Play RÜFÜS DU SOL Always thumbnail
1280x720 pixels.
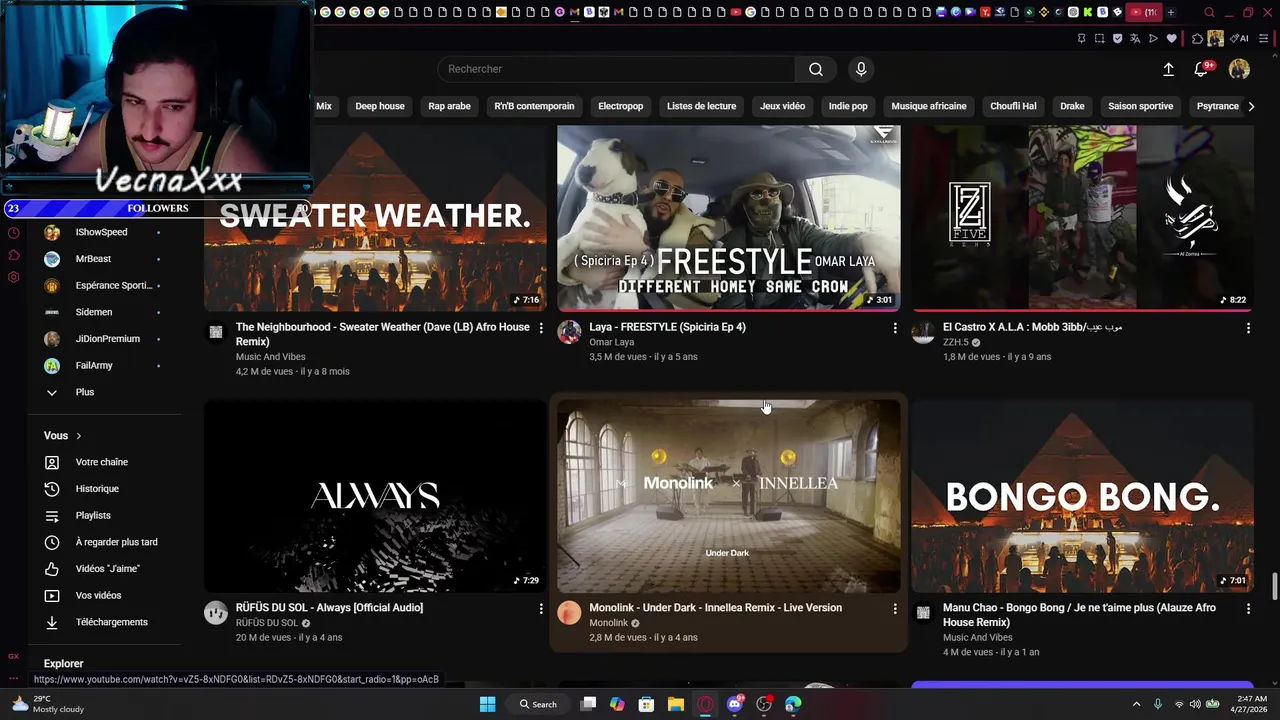(375, 496)
